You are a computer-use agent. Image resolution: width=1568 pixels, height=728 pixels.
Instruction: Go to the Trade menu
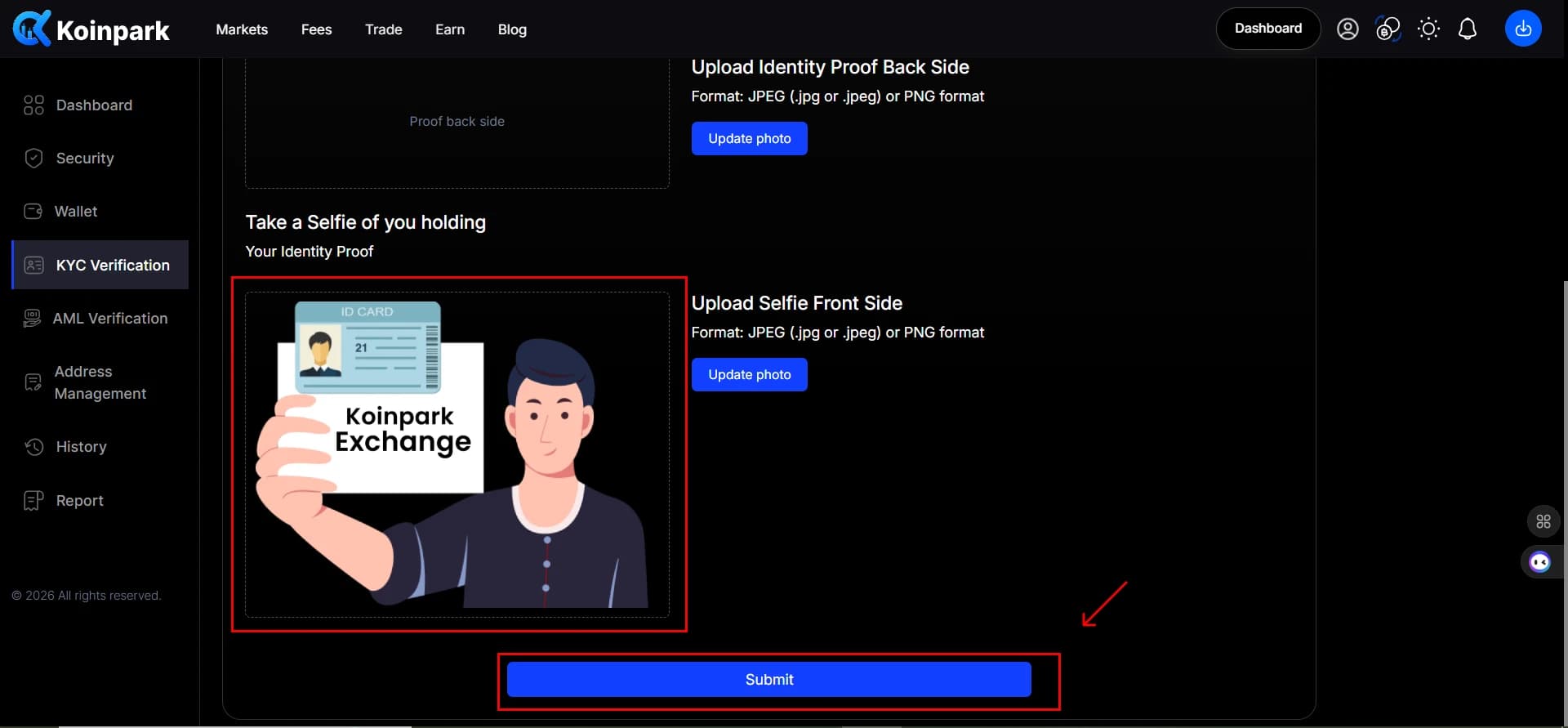(383, 29)
